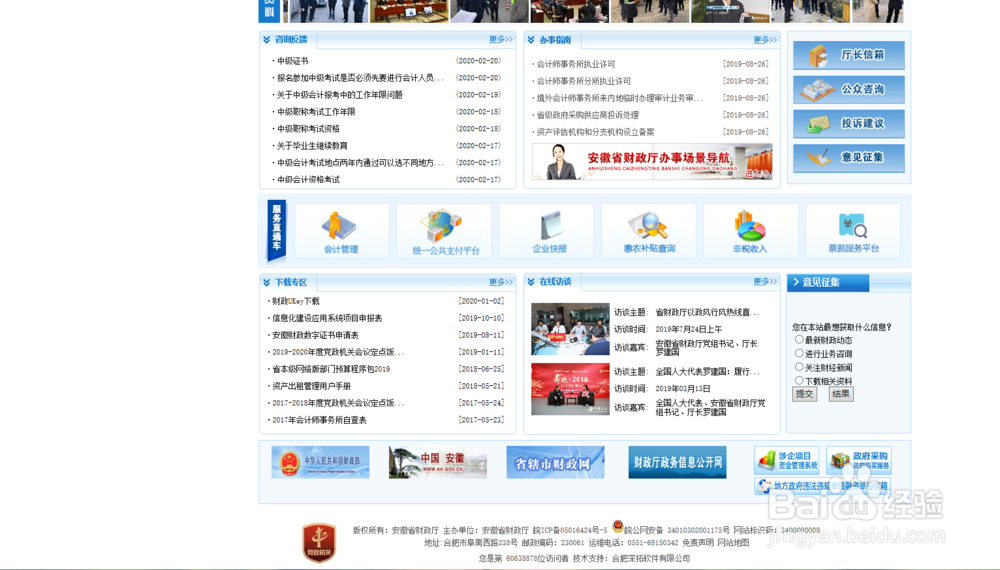Select the 关注财经新闻 radio option
This screenshot has height=570, width=1000.
pos(798,367)
